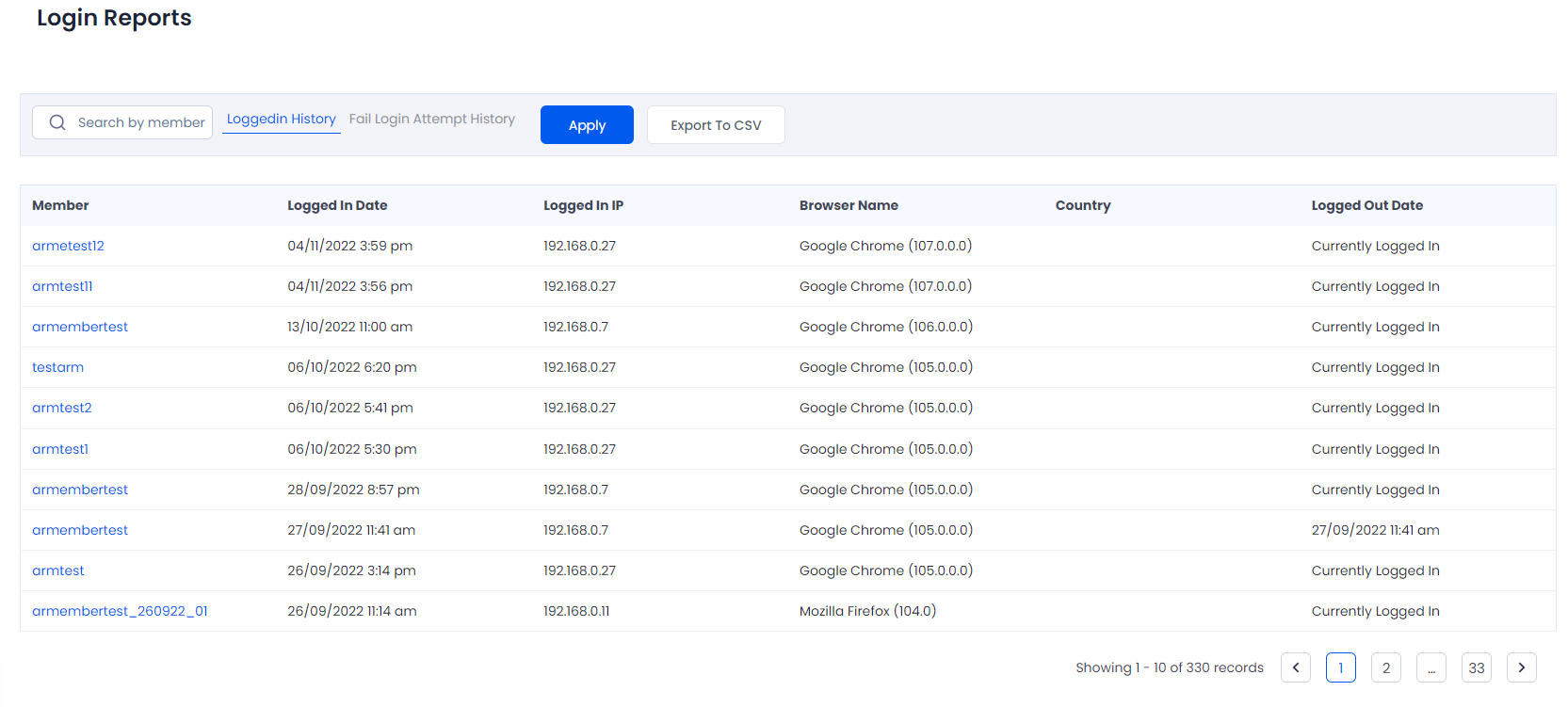Select page 1 in pagination
This screenshot has height=707, width=1568.
[x=1341, y=667]
